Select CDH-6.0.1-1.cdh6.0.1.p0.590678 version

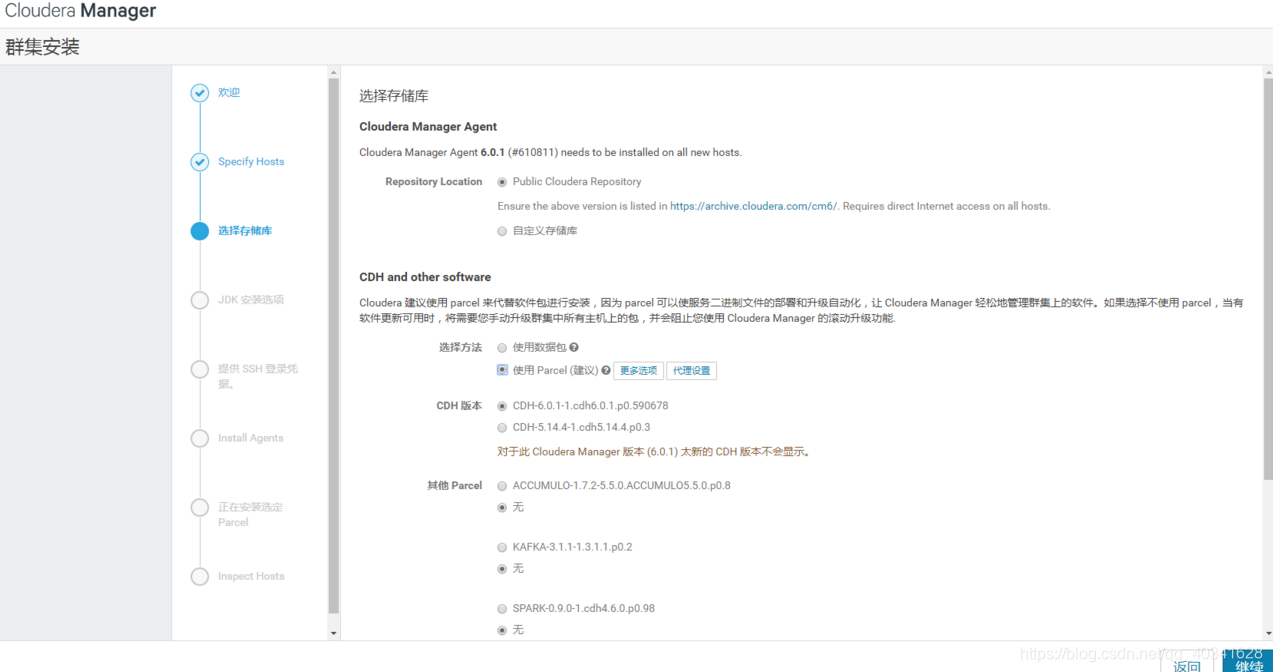tap(502, 406)
